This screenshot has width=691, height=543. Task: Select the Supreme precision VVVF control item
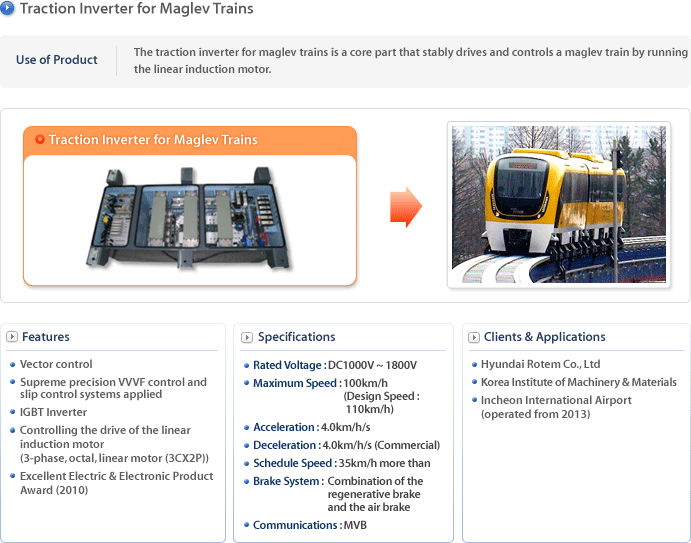113,388
